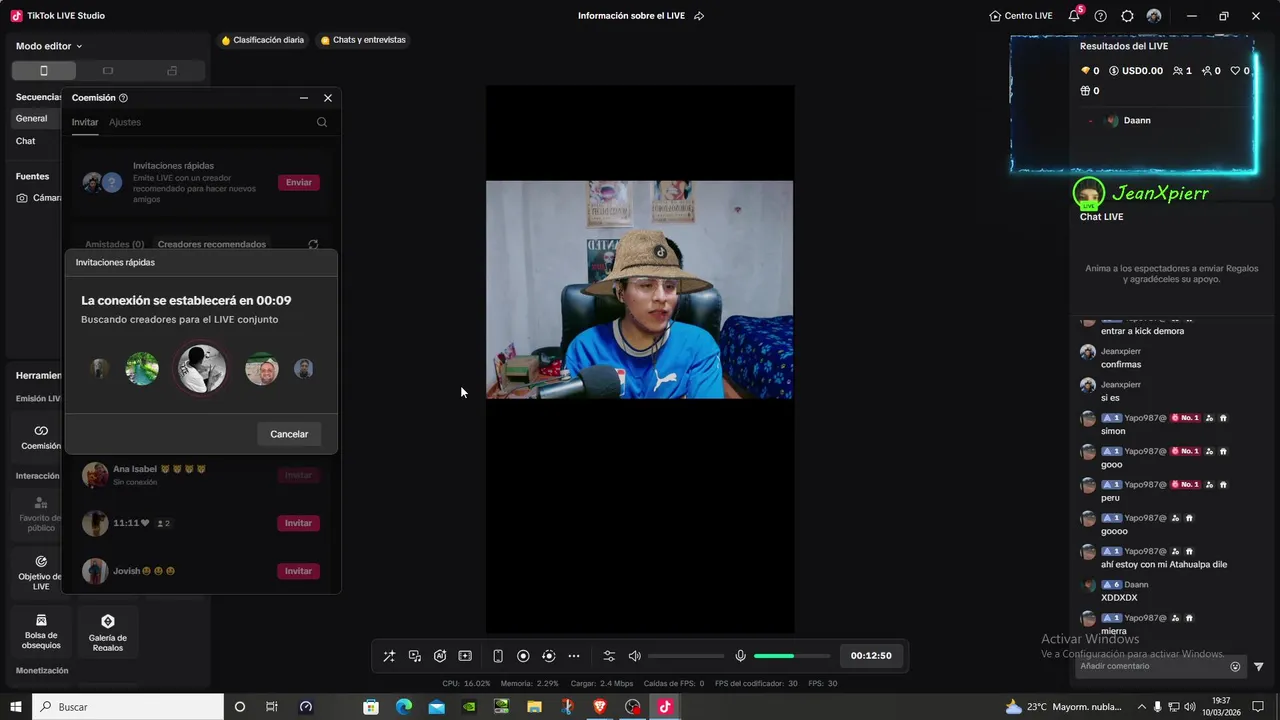Open the three-dots more options menu
This screenshot has width=1280, height=720.
574,656
